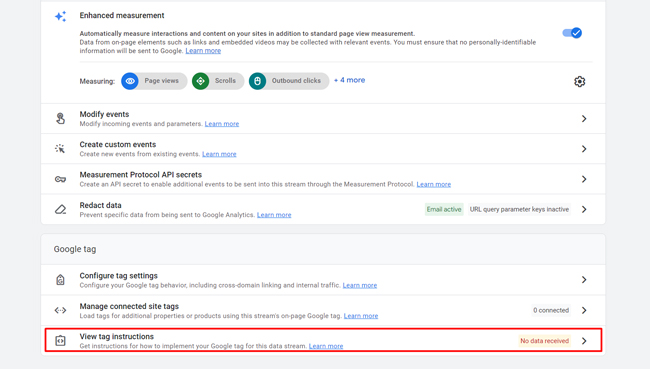The width and height of the screenshot is (650, 369).
Task: Open Learn more for Configure tag settings
Action: pos(360,285)
